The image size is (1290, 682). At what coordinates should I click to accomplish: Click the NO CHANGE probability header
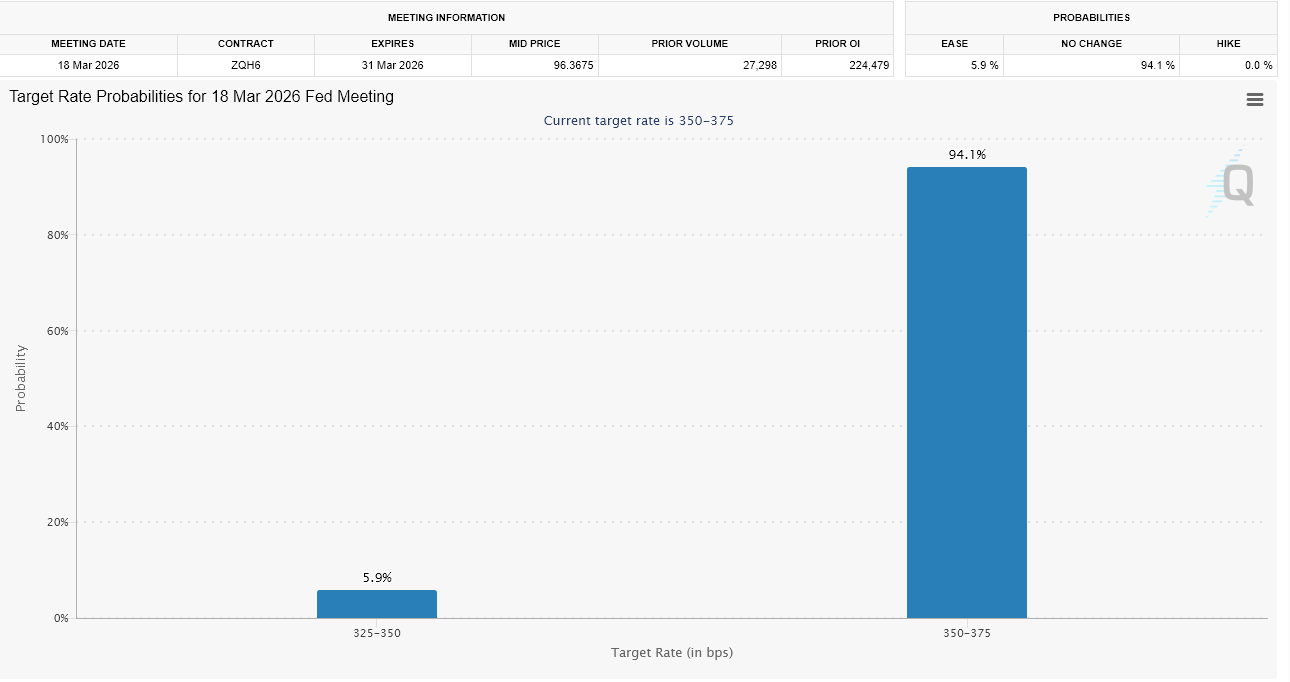coord(1091,44)
